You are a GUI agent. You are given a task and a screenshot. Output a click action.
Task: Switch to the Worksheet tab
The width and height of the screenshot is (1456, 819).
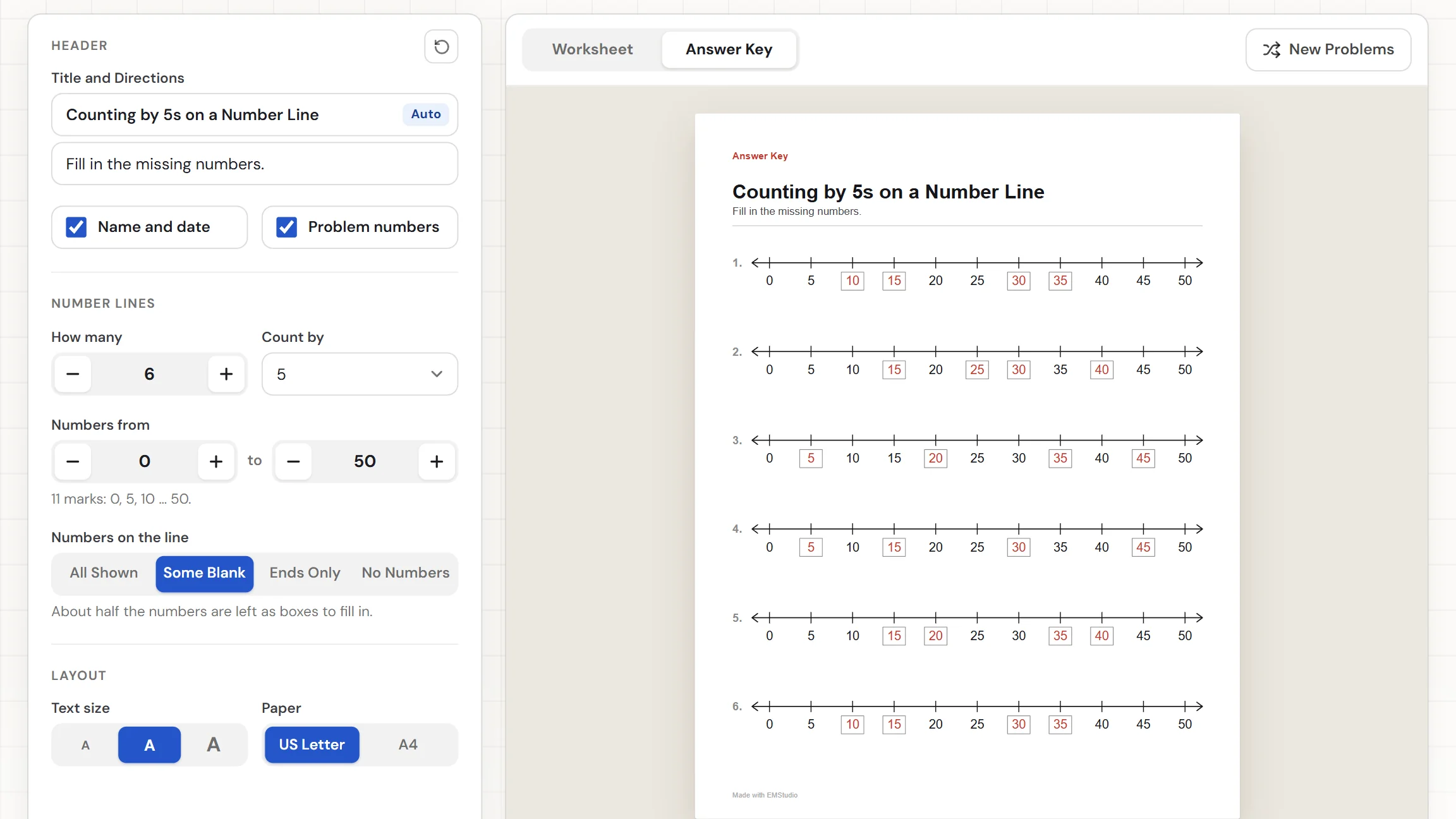[592, 49]
